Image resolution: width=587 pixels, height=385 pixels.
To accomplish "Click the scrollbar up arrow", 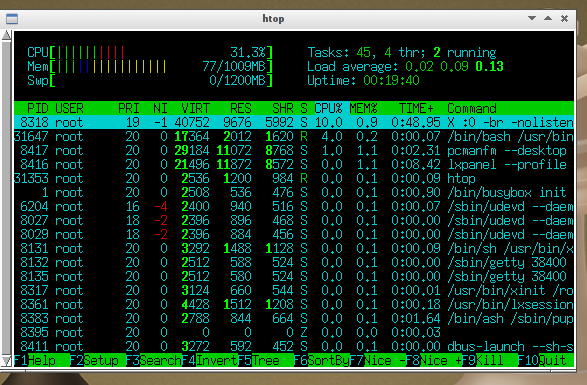I will (x=6, y=35).
